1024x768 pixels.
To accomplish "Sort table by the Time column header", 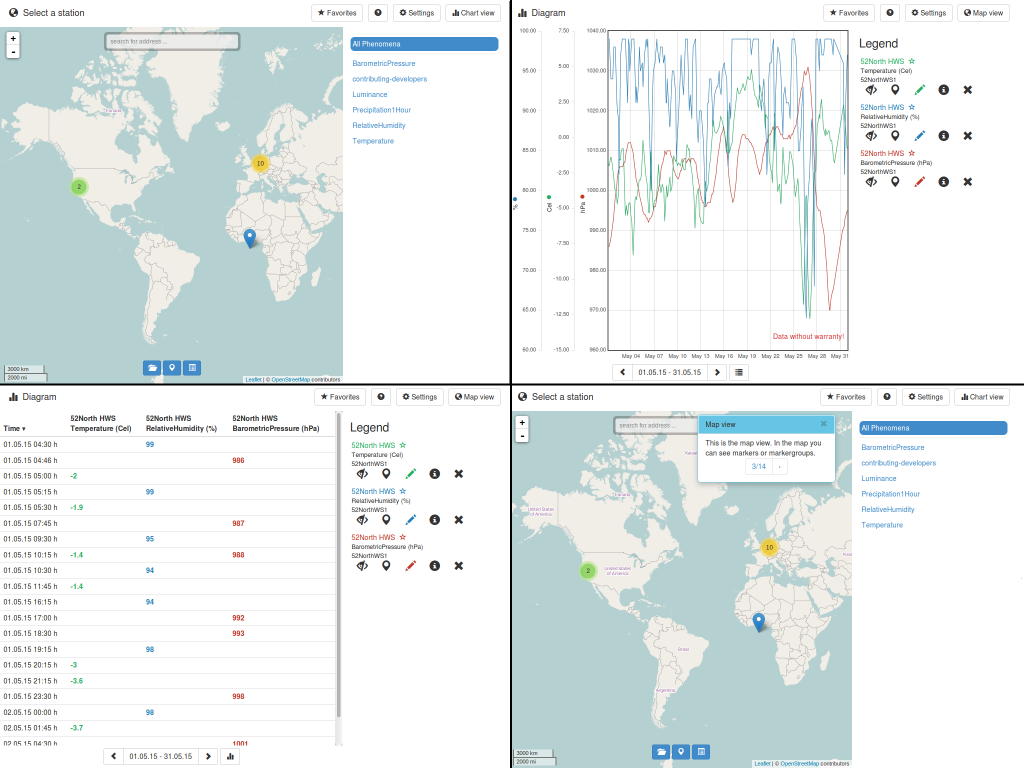I will pyautogui.click(x=14, y=428).
